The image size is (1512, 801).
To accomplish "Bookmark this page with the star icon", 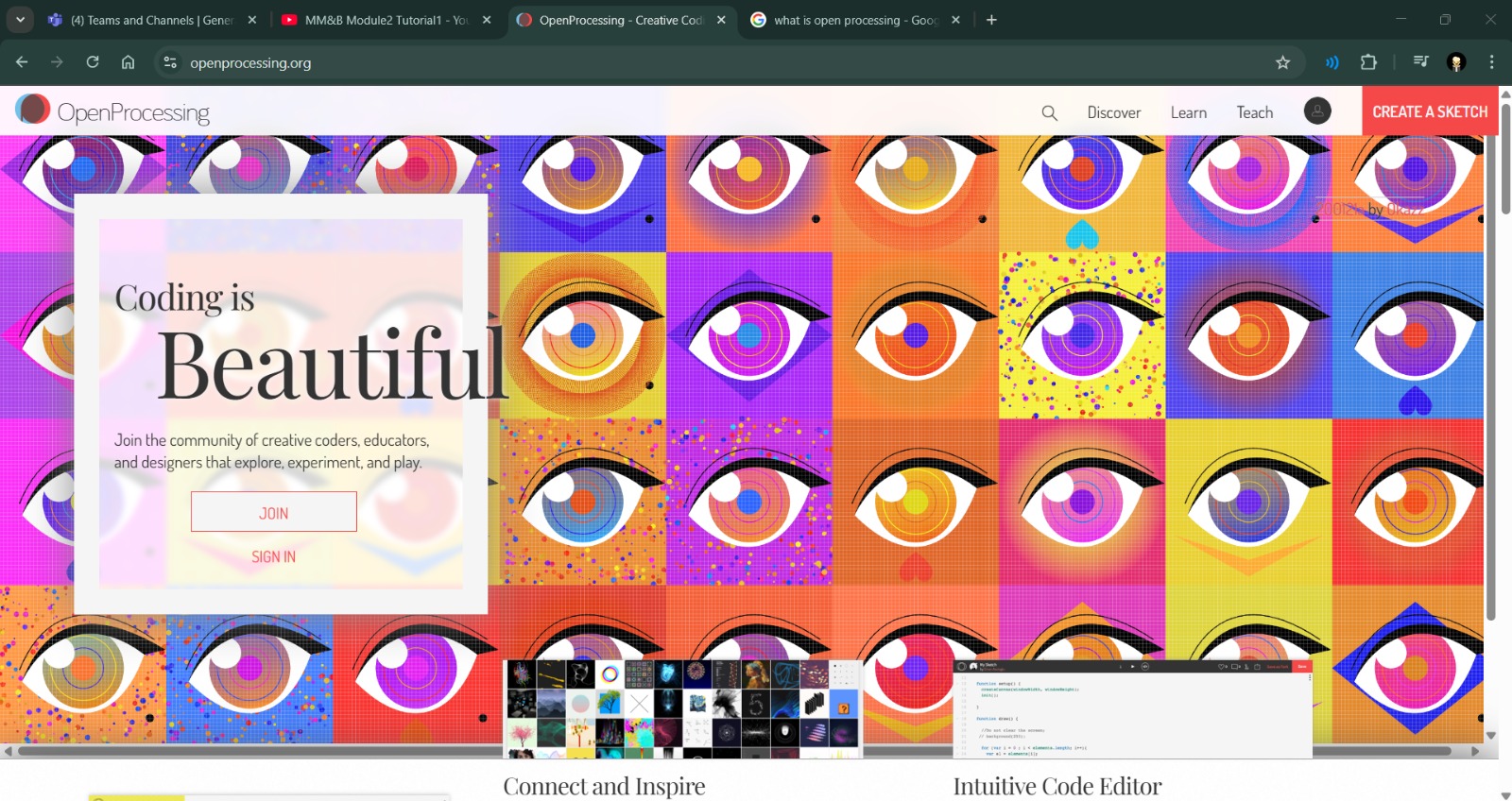I will [x=1282, y=62].
